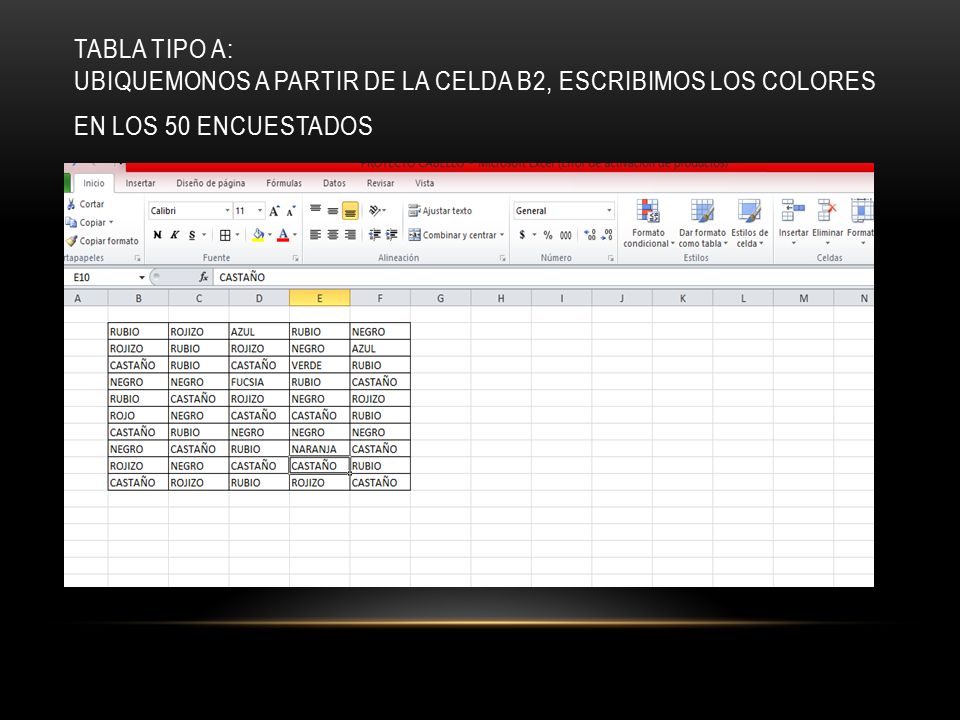Screen dimensions: 960x720
Task: Increase font size with large A icon
Action: pyautogui.click(x=274, y=211)
